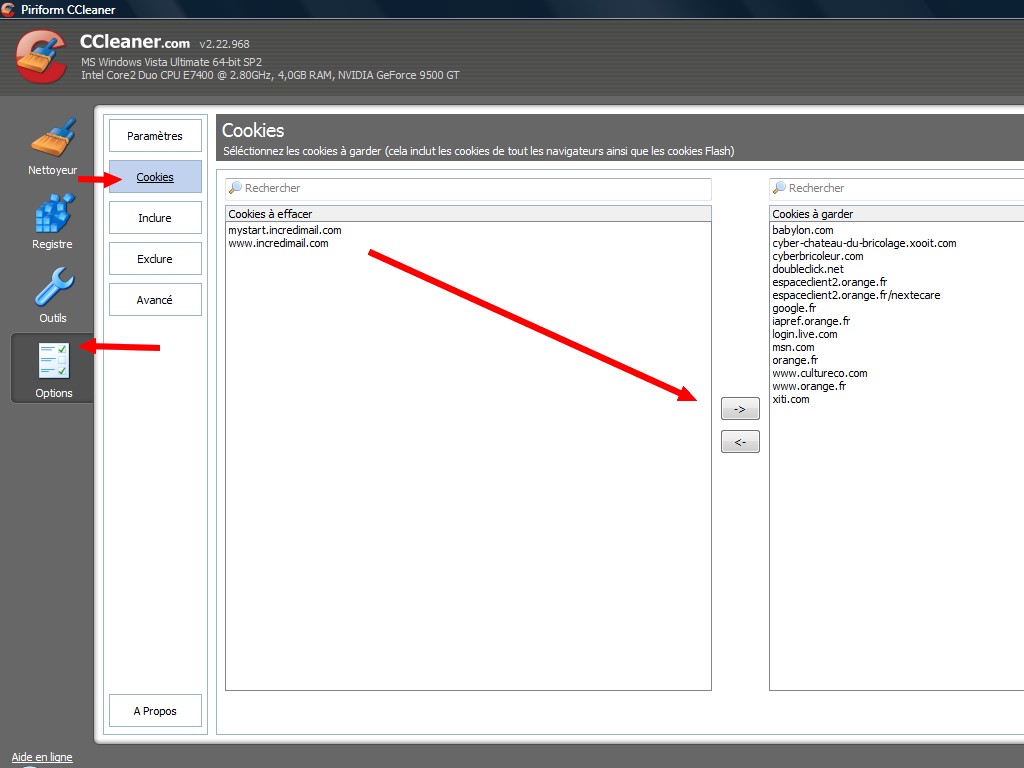Screen dimensions: 1024x768
Task: Open the Nettoyeur cleaner section
Action: coord(53,146)
